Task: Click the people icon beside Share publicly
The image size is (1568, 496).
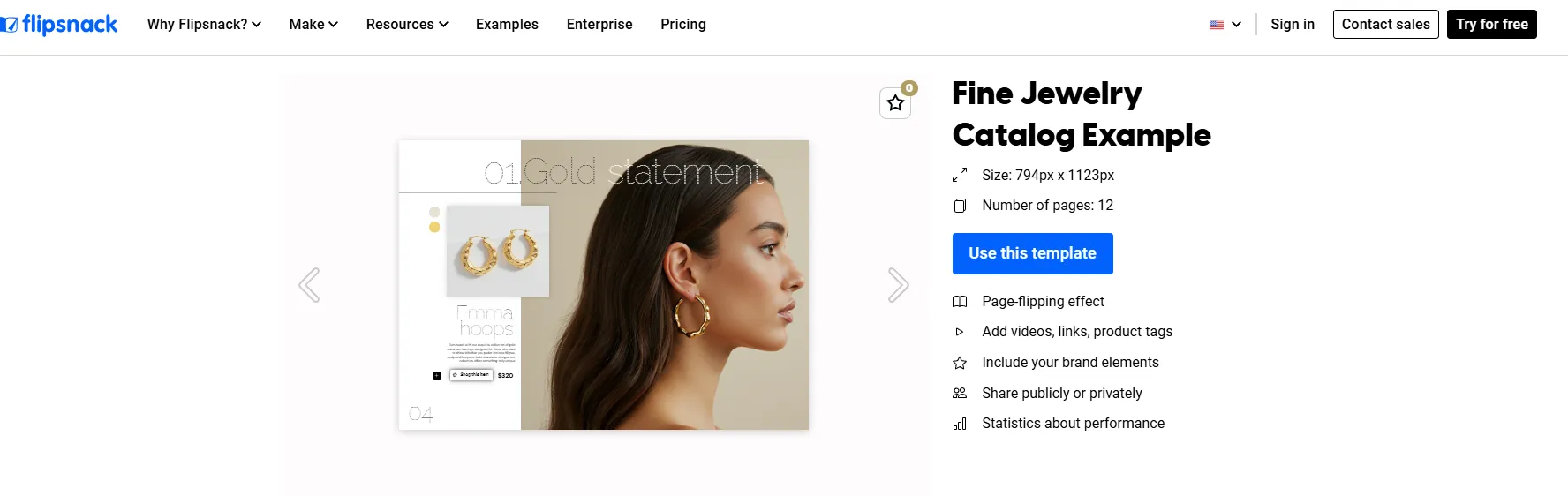Action: pyautogui.click(x=960, y=394)
